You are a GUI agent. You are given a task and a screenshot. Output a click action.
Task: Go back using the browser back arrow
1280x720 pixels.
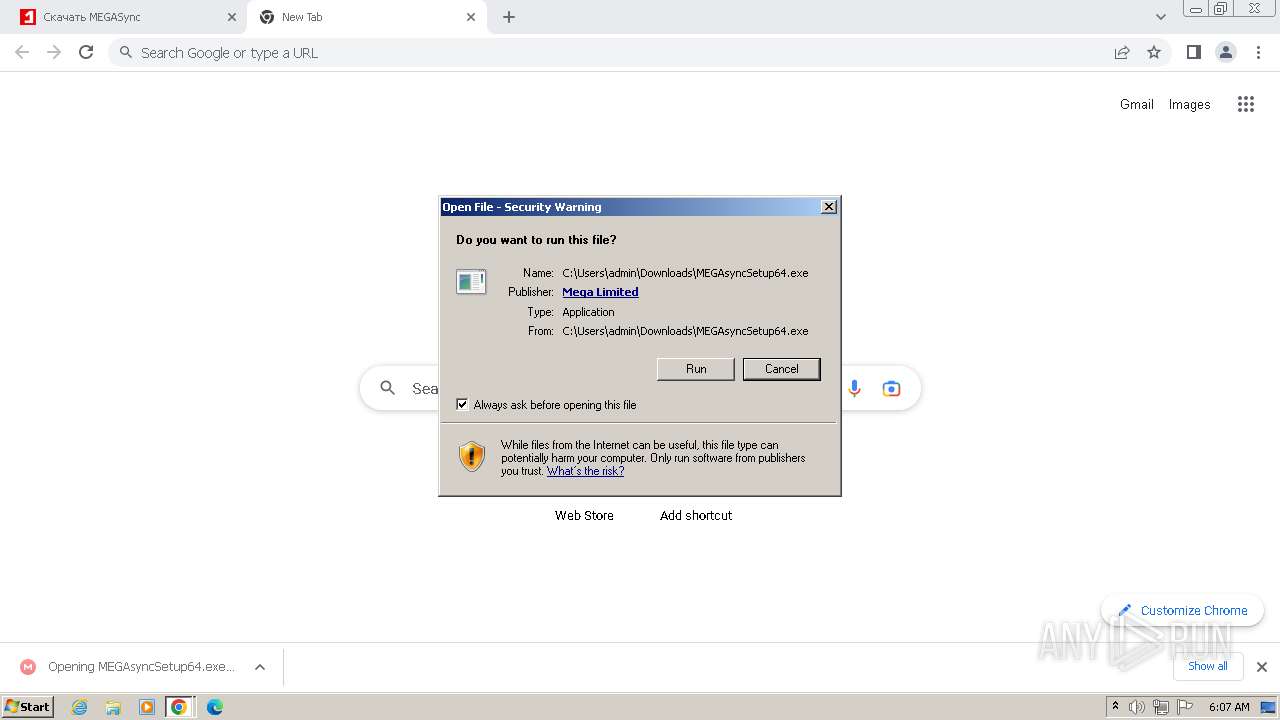22,53
